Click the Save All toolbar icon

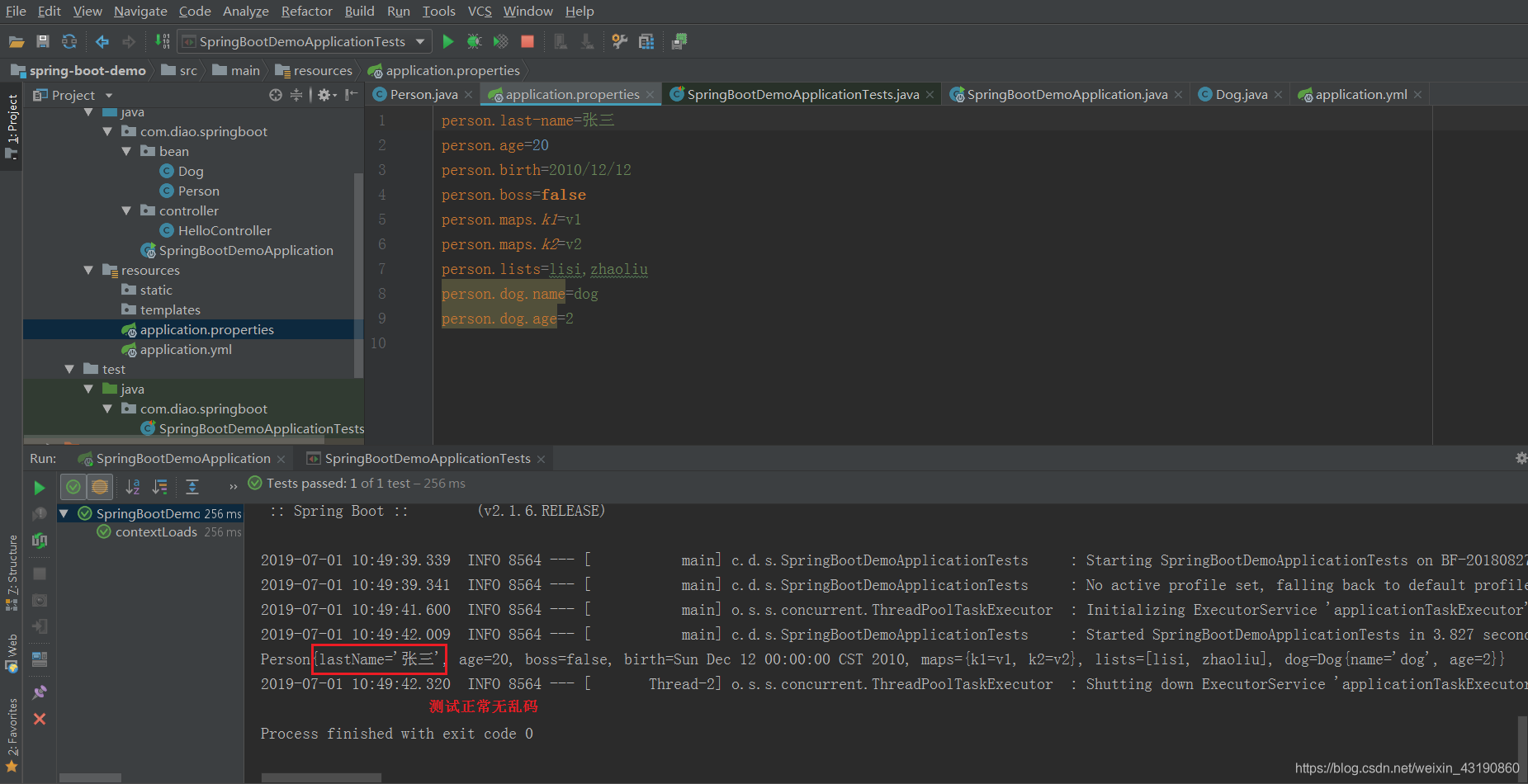pos(43,41)
